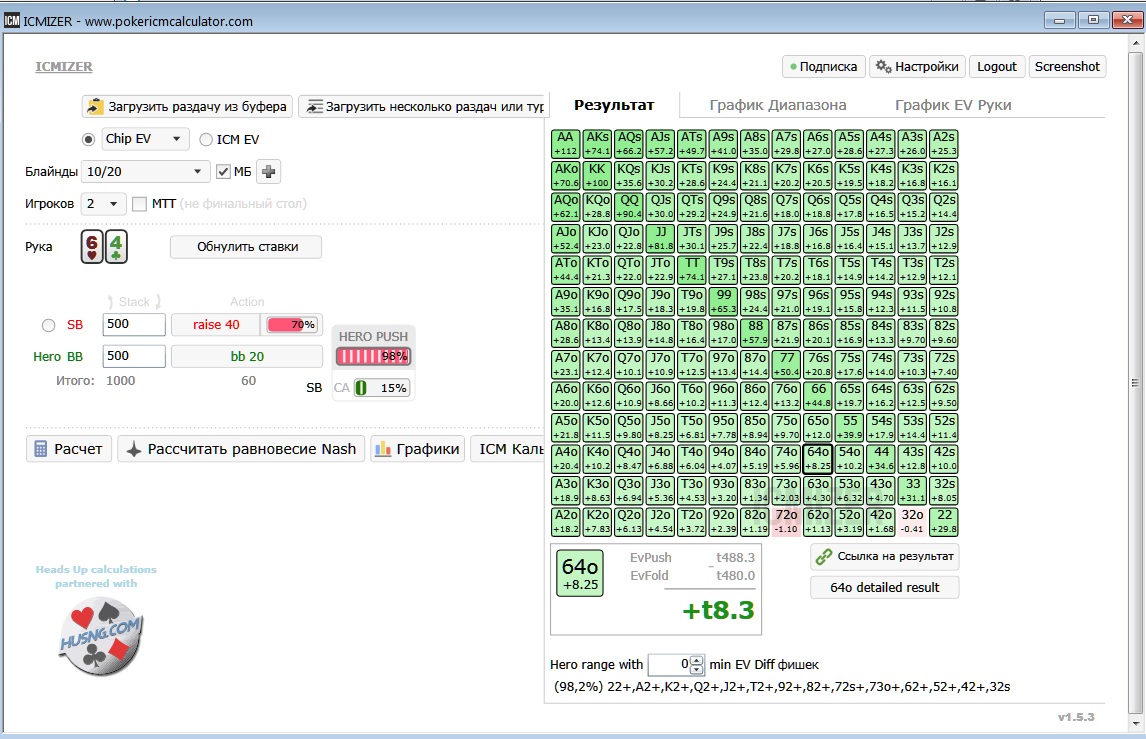Viewport: 1146px width, 739px height.
Task: Select the 64o highlighted hand cell
Action: pyautogui.click(x=818, y=459)
